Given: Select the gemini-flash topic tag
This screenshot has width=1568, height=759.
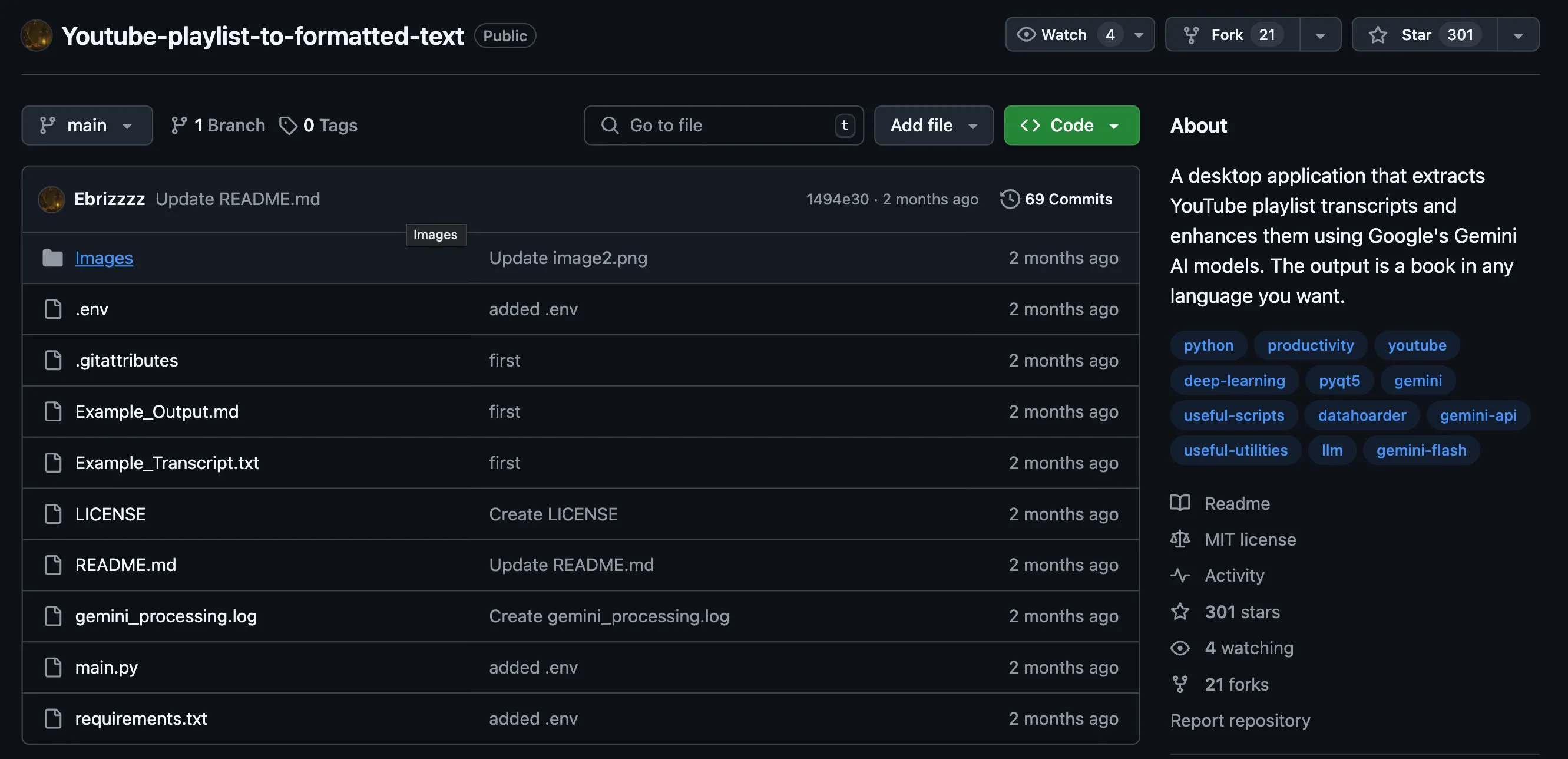Looking at the screenshot, I should [1421, 450].
